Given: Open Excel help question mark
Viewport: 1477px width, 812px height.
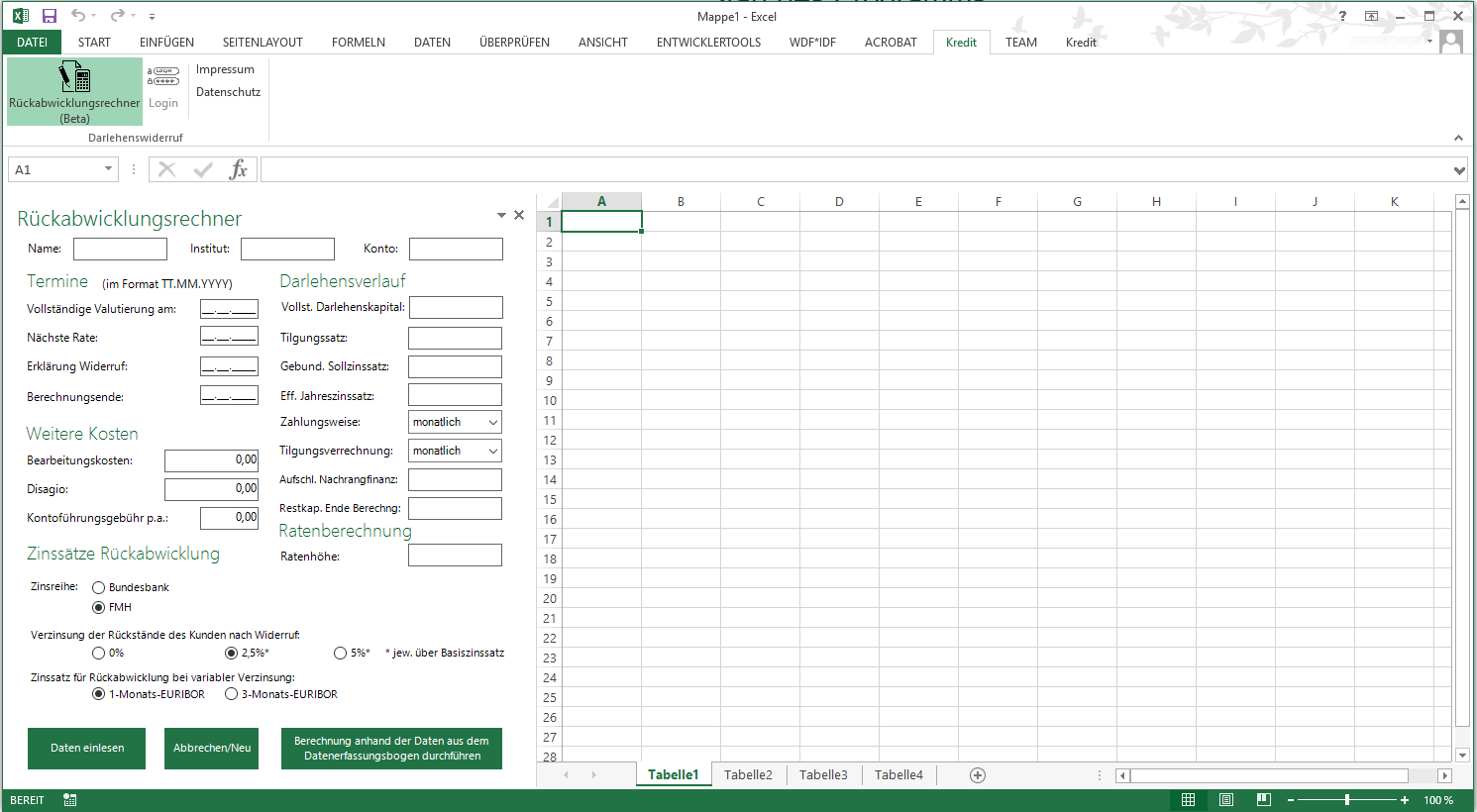Looking at the screenshot, I should point(1343,16).
